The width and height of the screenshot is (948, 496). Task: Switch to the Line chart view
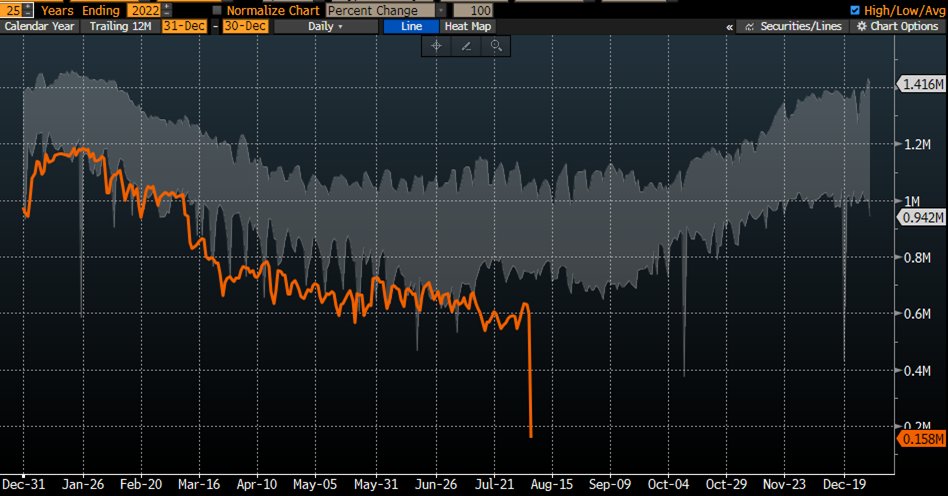pos(411,26)
